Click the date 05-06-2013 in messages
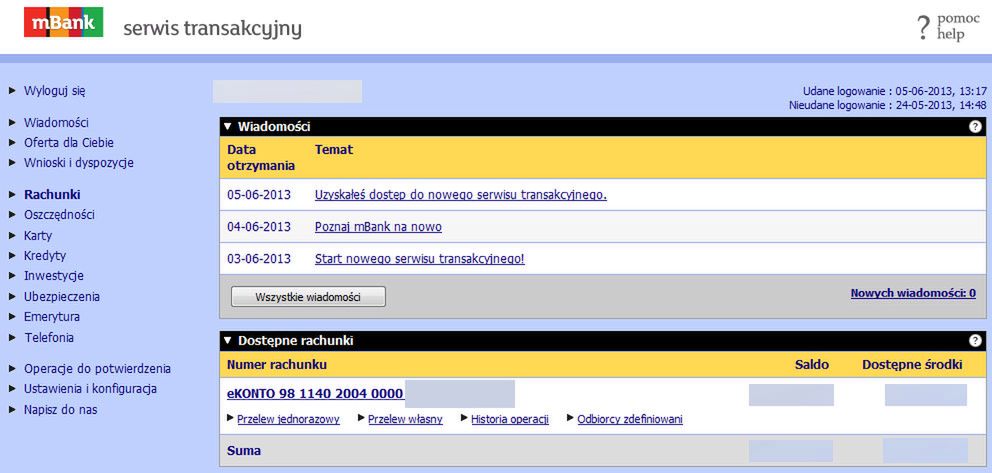The width and height of the screenshot is (992, 473). coord(259,195)
